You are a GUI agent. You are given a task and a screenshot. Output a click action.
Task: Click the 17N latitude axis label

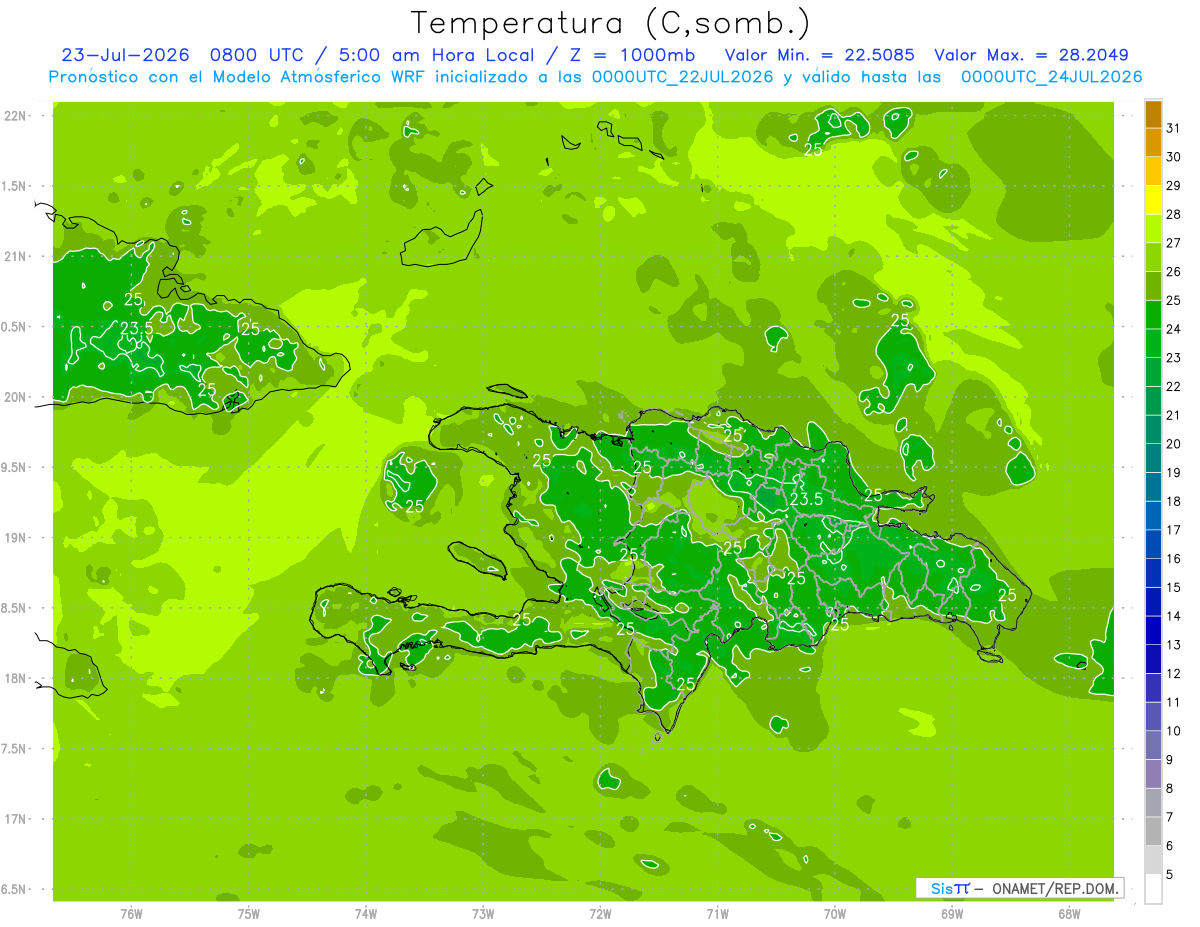click(x=15, y=819)
